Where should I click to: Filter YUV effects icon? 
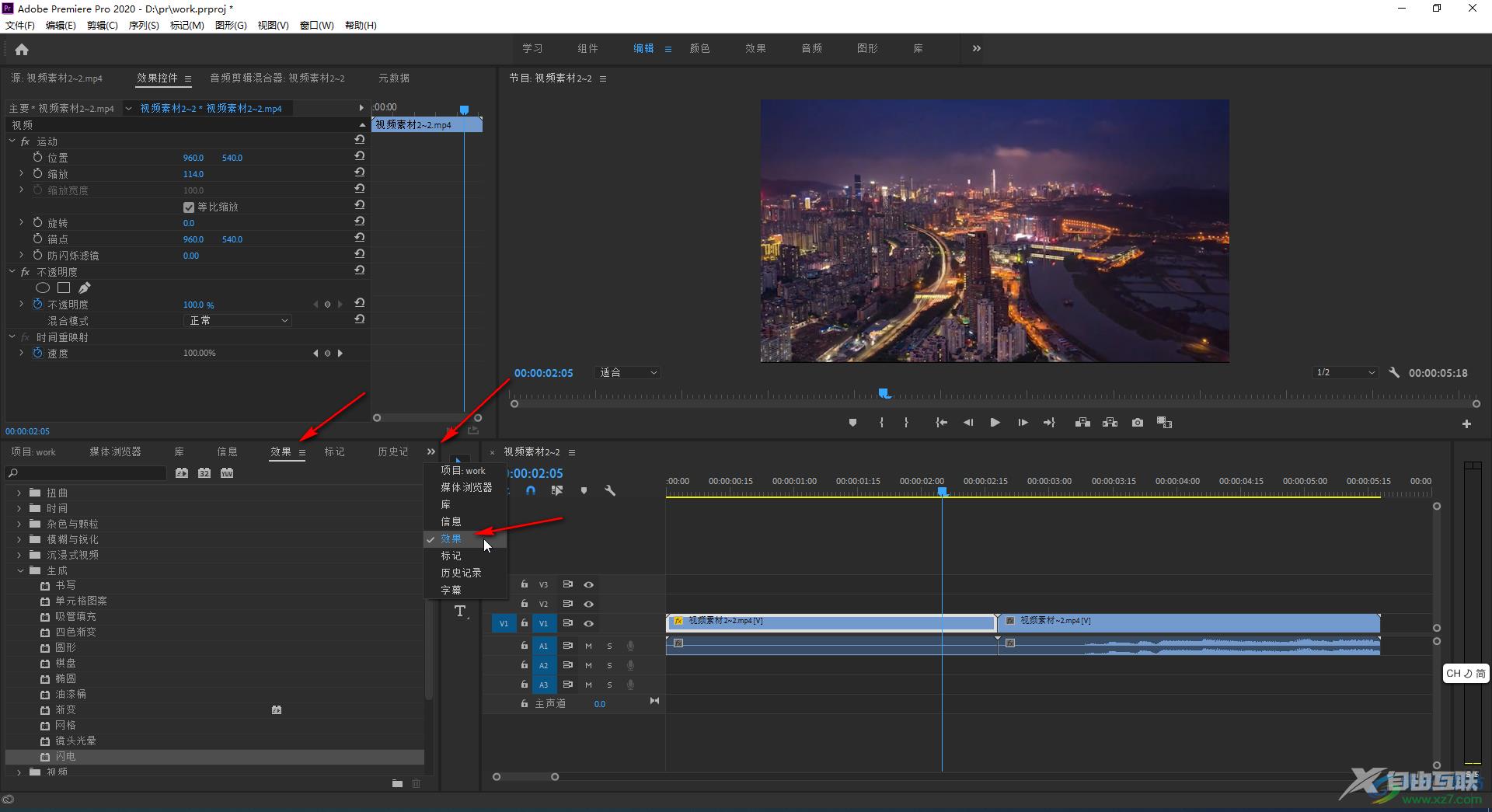coord(227,473)
